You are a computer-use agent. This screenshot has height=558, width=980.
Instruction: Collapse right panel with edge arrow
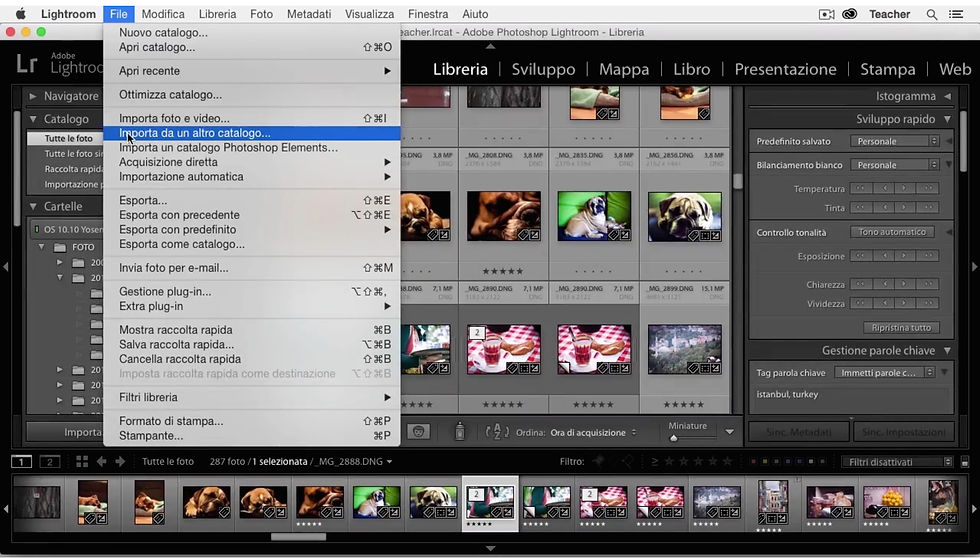pos(974,267)
